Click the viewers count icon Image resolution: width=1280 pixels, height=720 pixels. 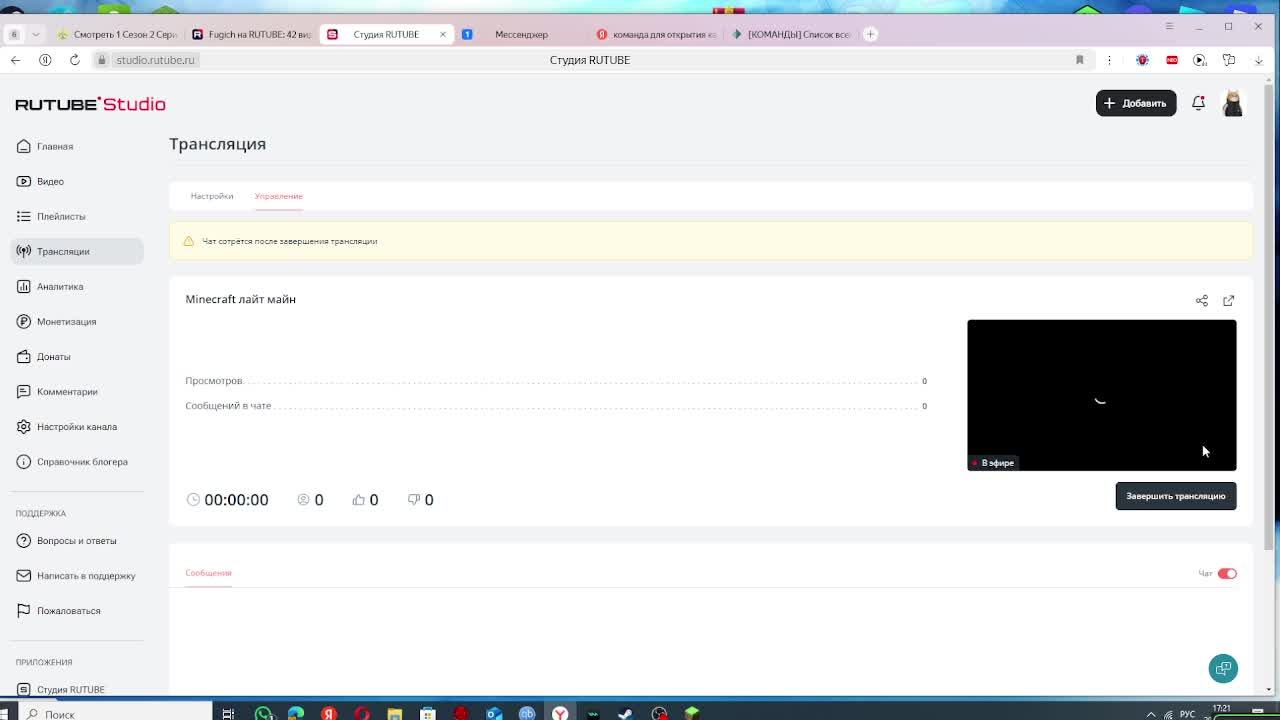click(x=303, y=500)
